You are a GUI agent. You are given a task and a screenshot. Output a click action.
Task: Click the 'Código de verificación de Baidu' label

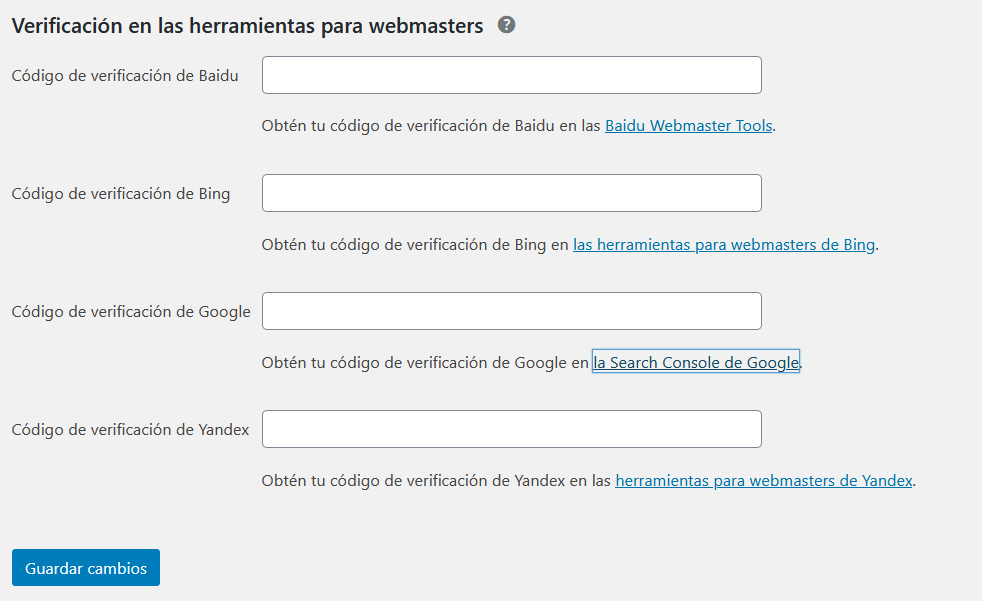pos(125,76)
